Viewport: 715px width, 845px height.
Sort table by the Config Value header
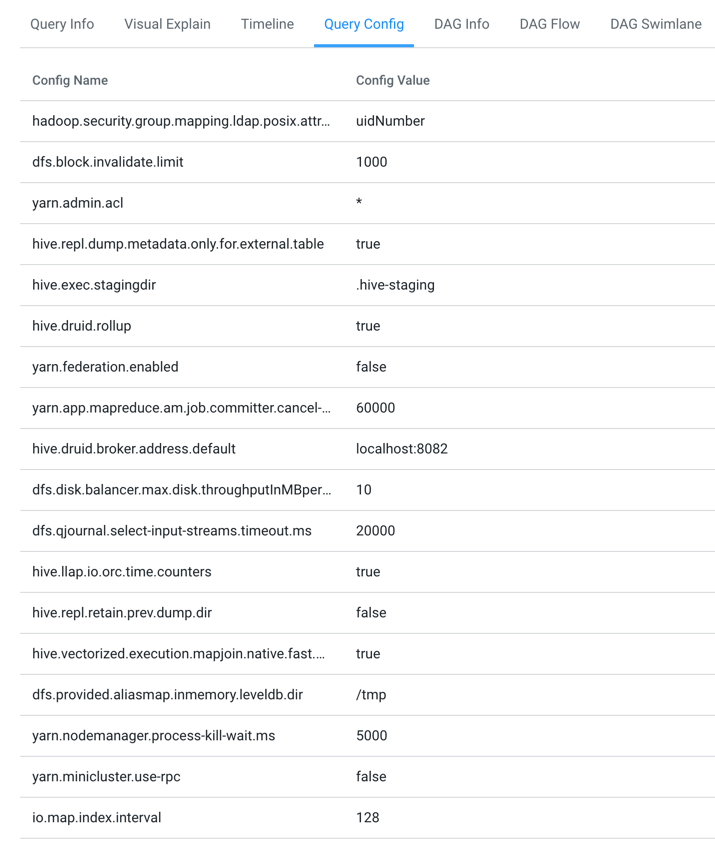(x=390, y=80)
